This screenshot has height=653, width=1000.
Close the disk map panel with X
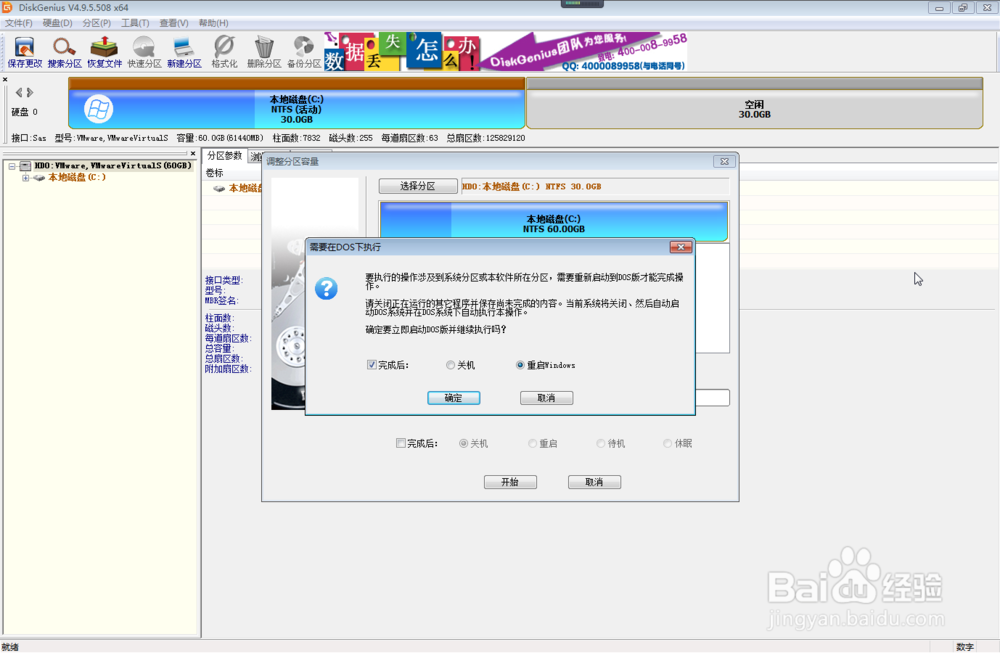point(5,80)
